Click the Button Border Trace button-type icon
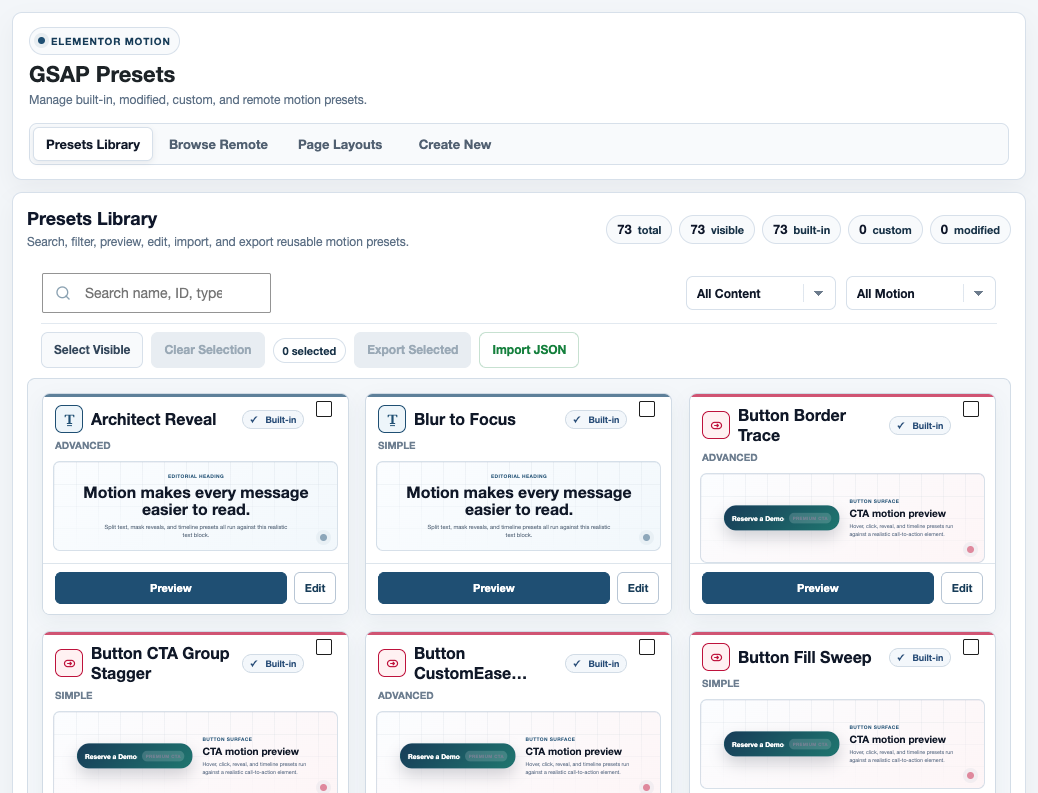 pyautogui.click(x=716, y=425)
